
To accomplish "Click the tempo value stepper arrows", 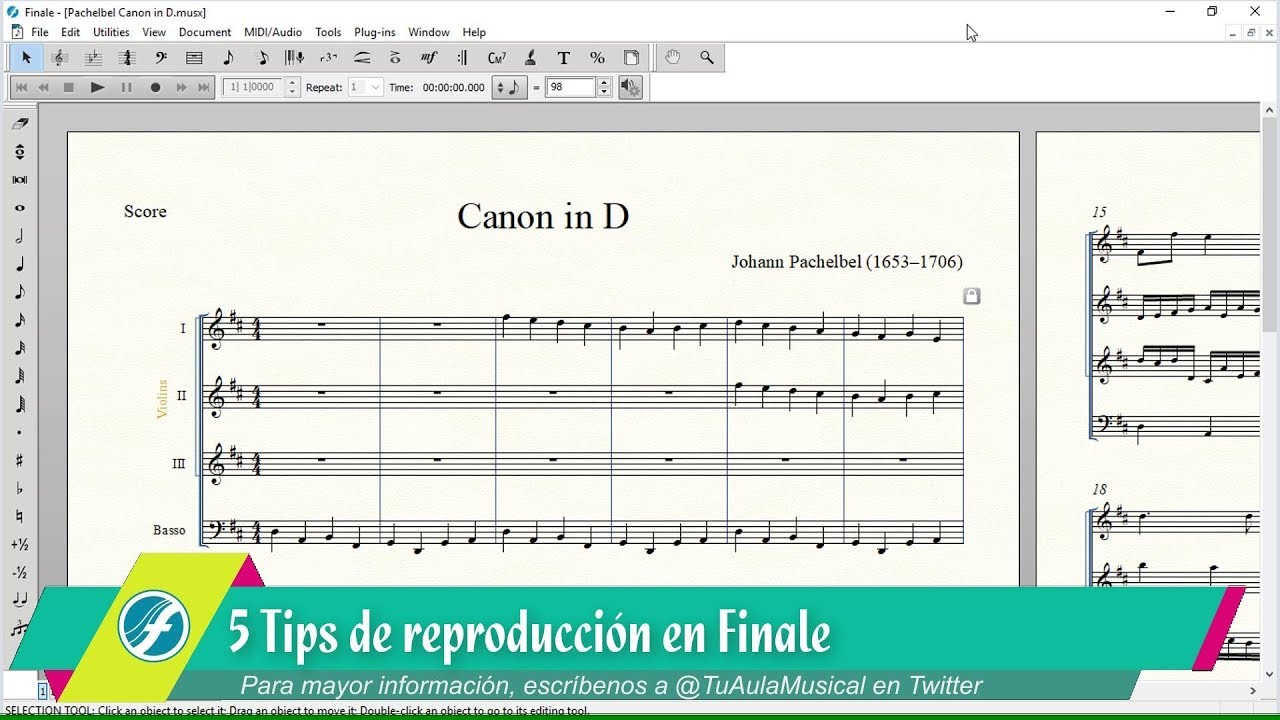I will click(x=604, y=88).
